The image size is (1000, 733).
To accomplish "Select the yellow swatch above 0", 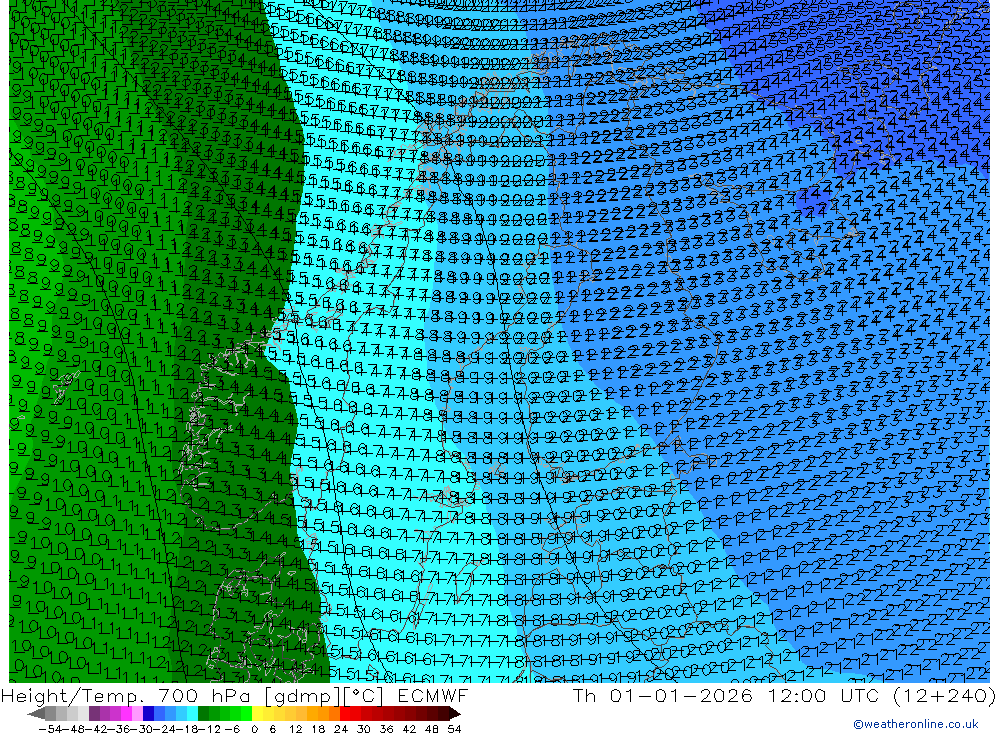I will pyautogui.click(x=257, y=714).
